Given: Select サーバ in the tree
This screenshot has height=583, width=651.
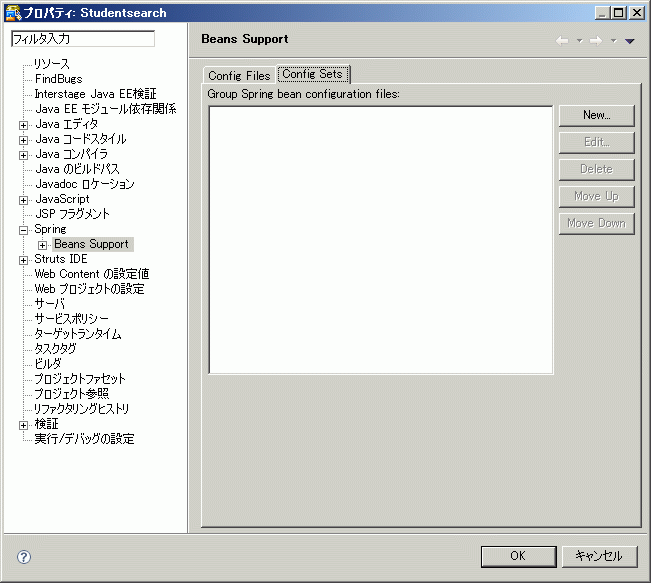Looking at the screenshot, I should 49,304.
